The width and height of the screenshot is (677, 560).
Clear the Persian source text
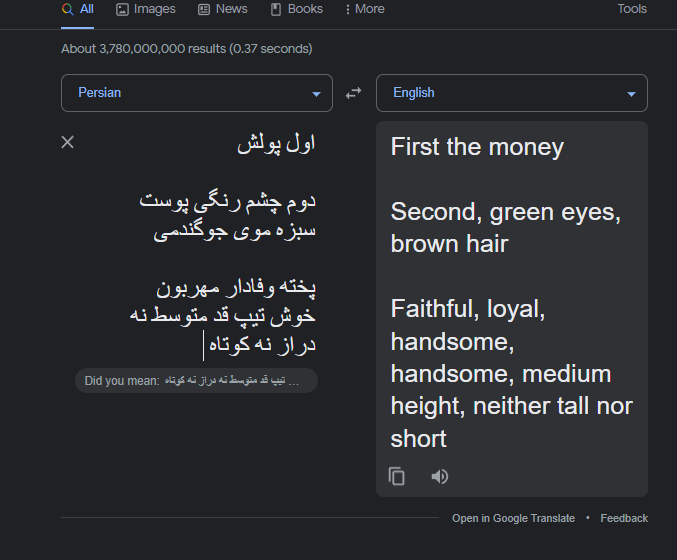(x=68, y=142)
